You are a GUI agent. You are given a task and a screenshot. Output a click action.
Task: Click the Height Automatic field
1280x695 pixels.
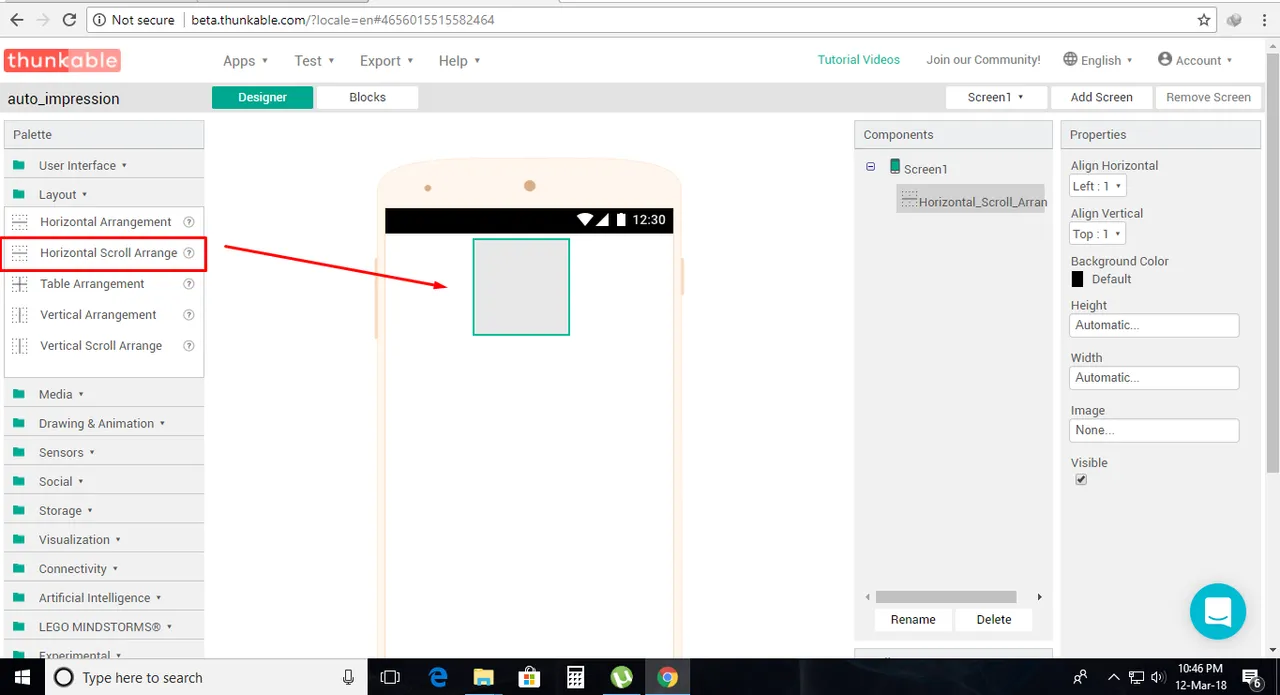(1154, 325)
